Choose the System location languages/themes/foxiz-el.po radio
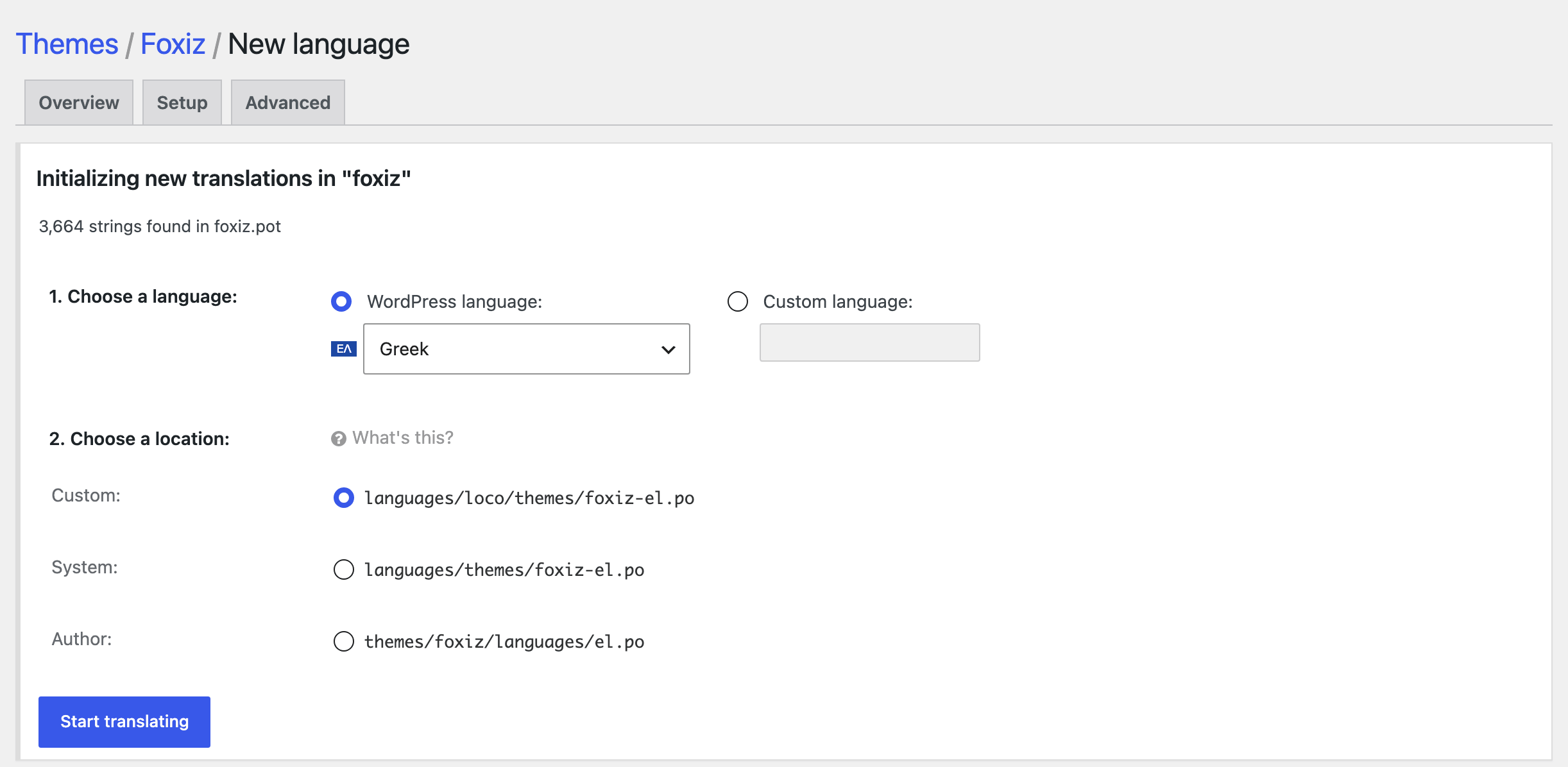Image resolution: width=1568 pixels, height=767 pixels. 344,569
